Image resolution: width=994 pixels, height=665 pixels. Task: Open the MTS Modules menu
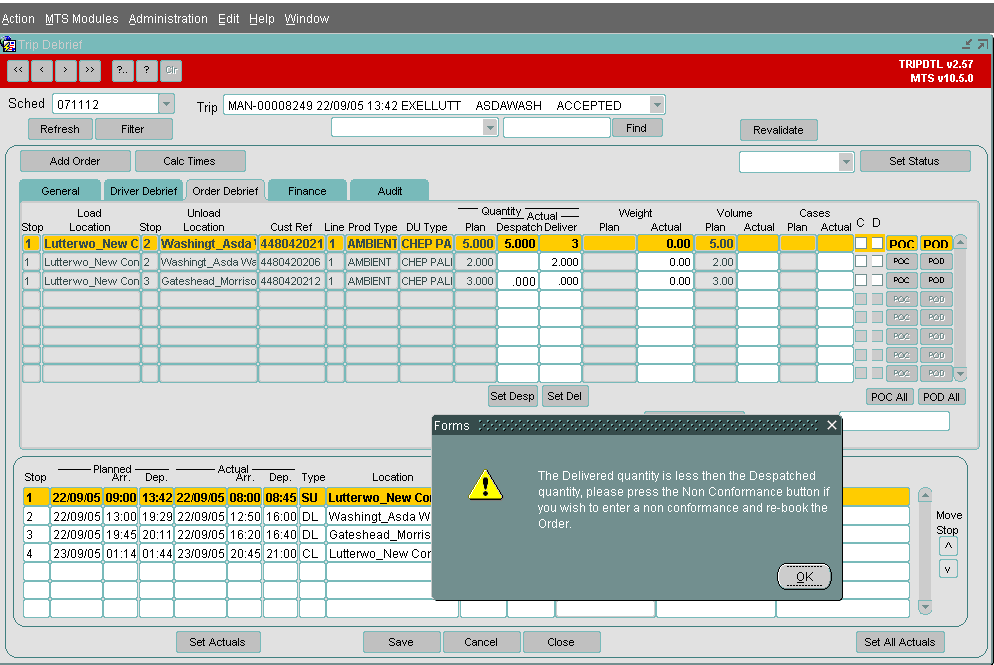[82, 19]
